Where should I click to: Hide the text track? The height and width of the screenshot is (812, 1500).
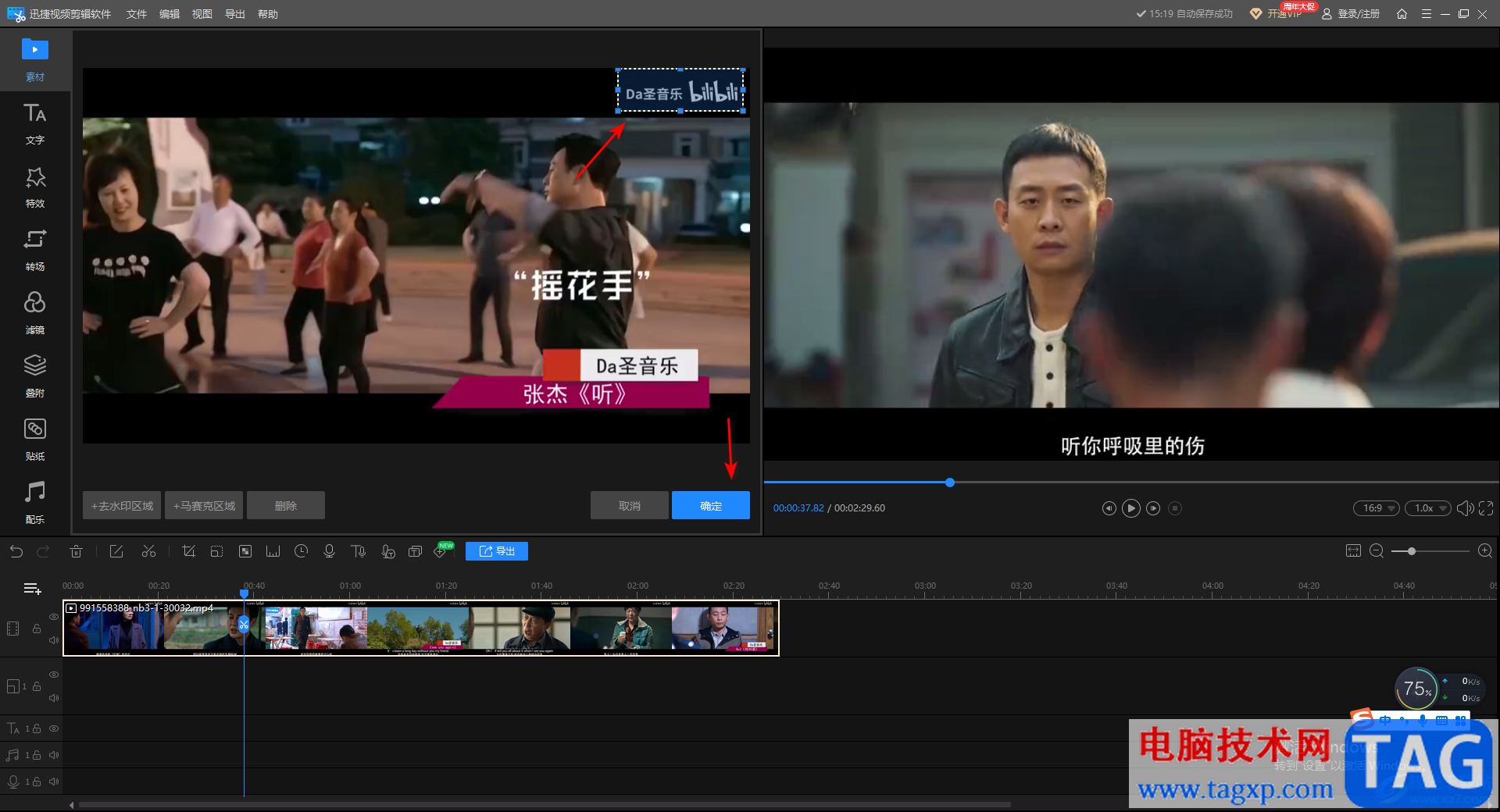point(54,728)
